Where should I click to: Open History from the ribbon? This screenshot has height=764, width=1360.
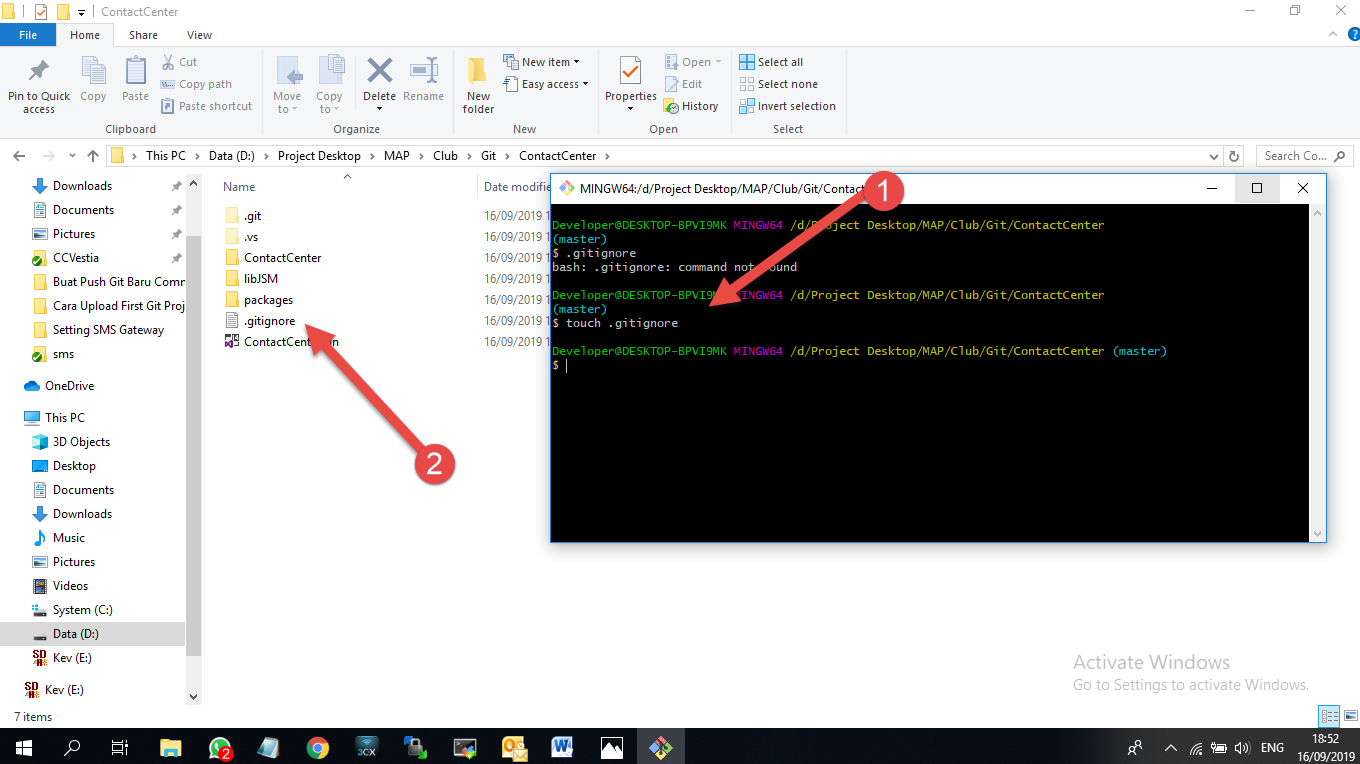[x=691, y=106]
